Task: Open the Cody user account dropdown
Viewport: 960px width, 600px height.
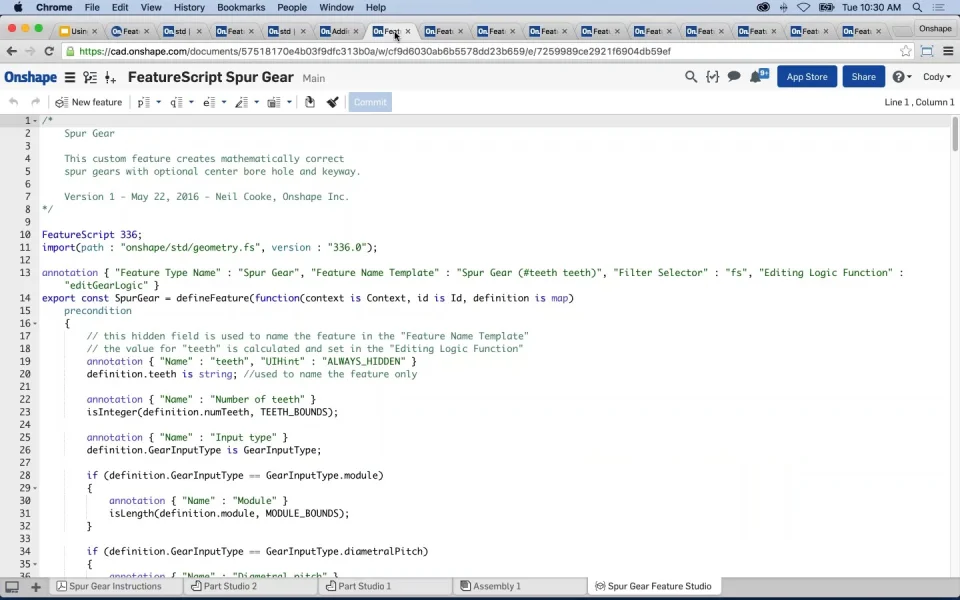Action: click(x=937, y=77)
